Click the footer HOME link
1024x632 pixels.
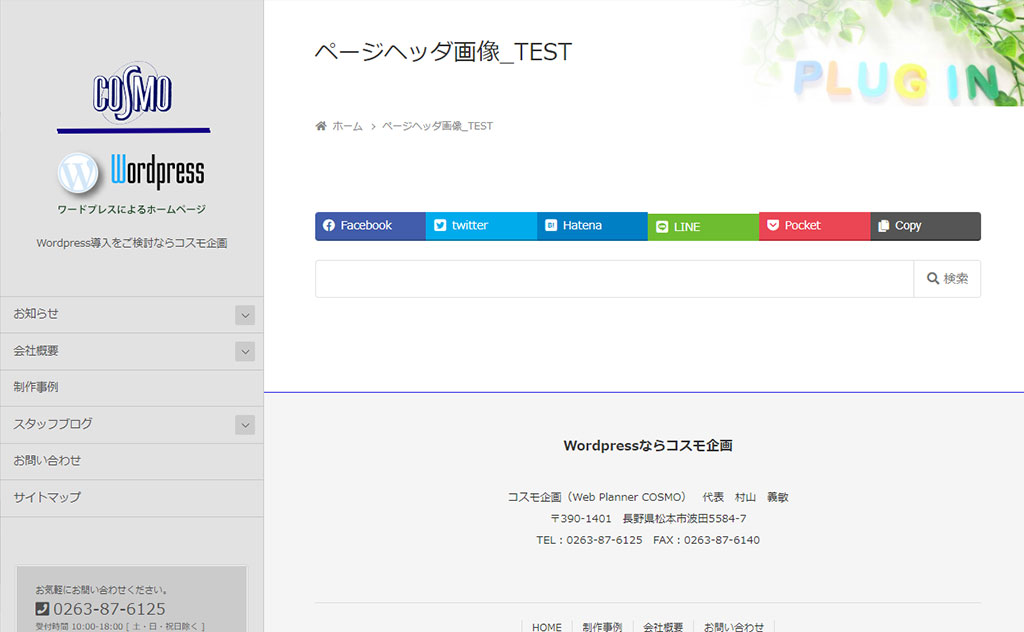click(547, 627)
